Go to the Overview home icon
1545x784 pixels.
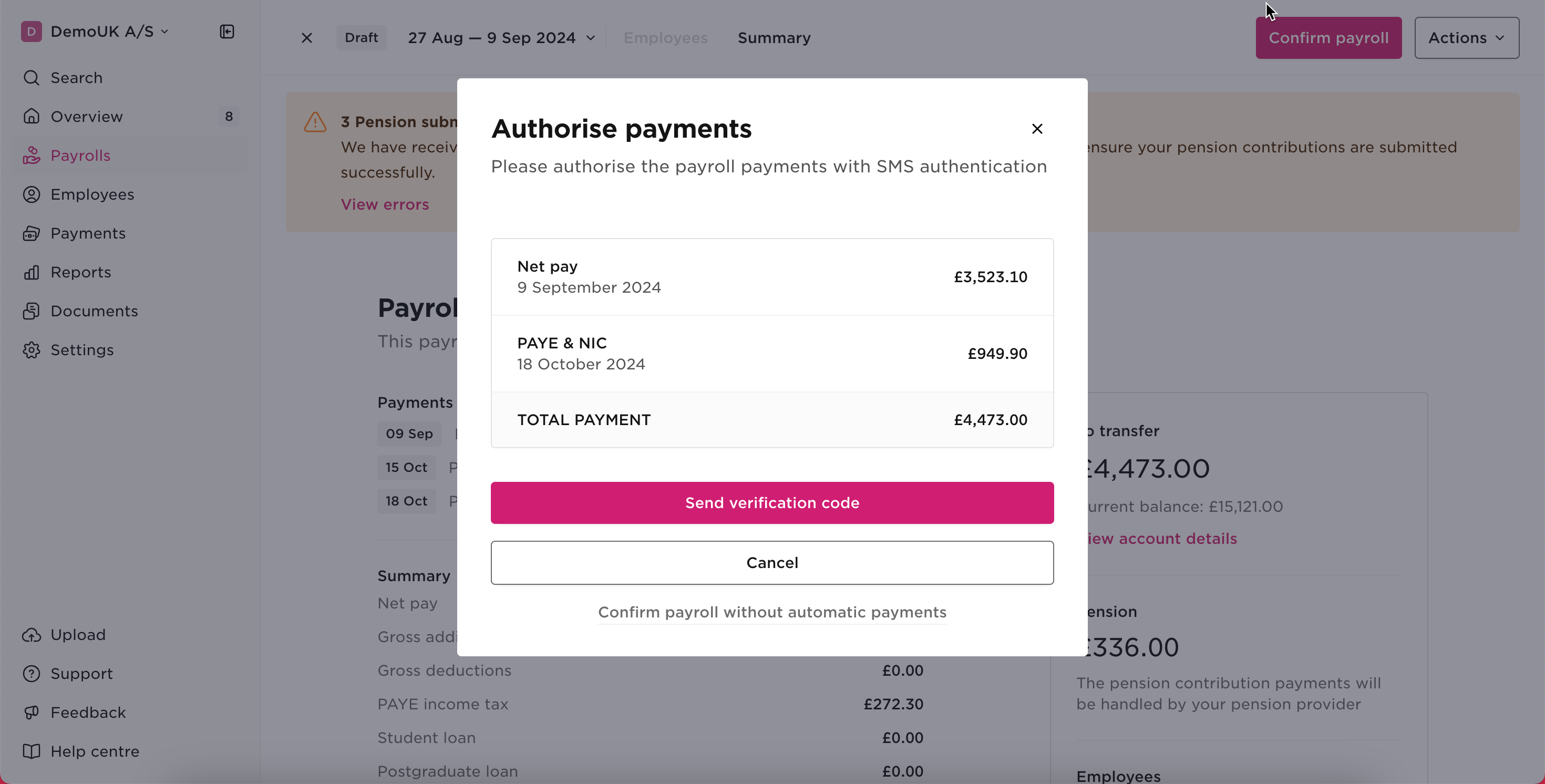(x=31, y=116)
